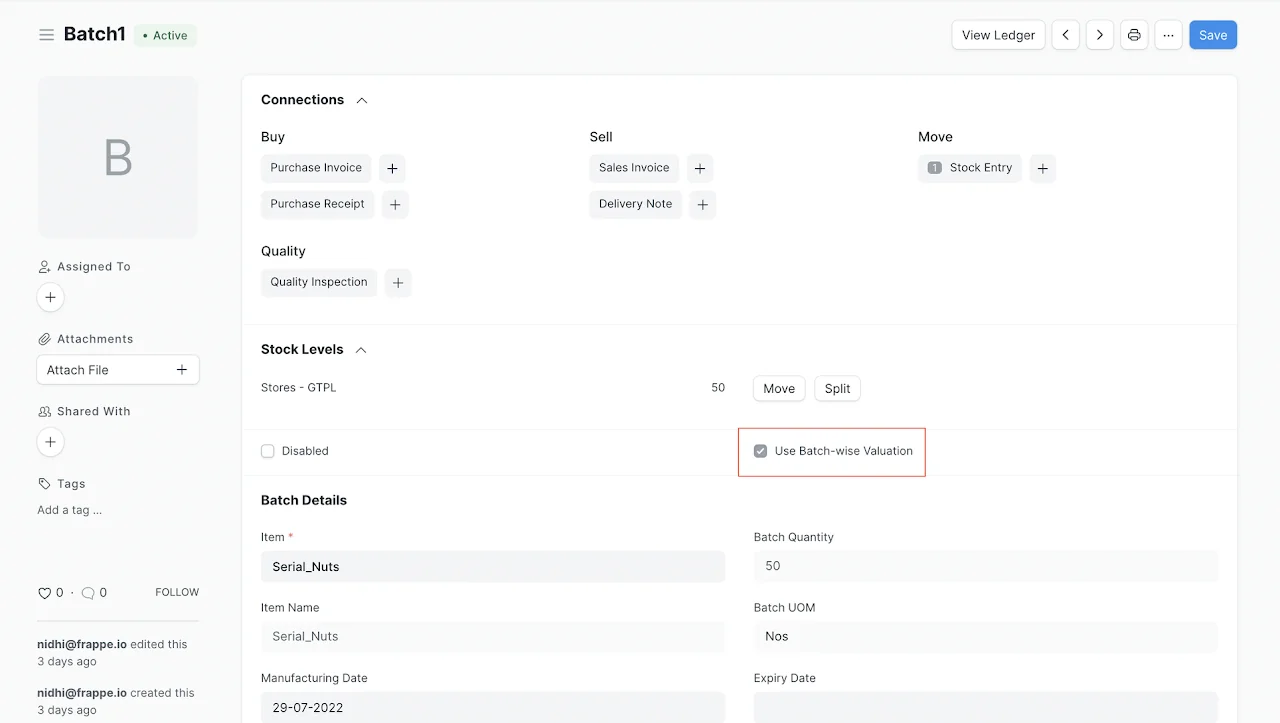Open Sales Invoice connection
The image size is (1280, 723).
pyautogui.click(x=634, y=168)
